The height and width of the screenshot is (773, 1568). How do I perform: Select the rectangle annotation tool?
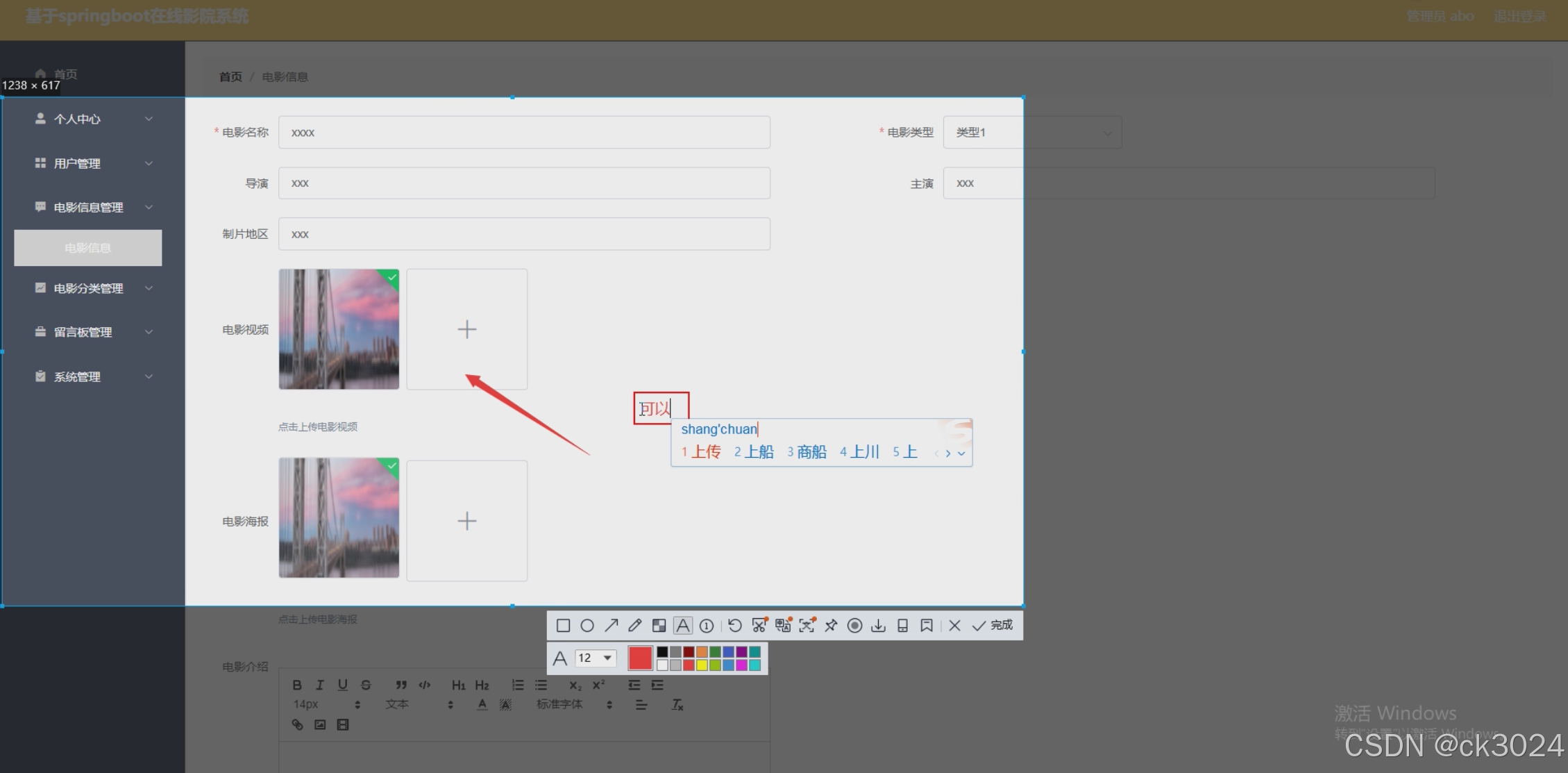click(x=563, y=626)
